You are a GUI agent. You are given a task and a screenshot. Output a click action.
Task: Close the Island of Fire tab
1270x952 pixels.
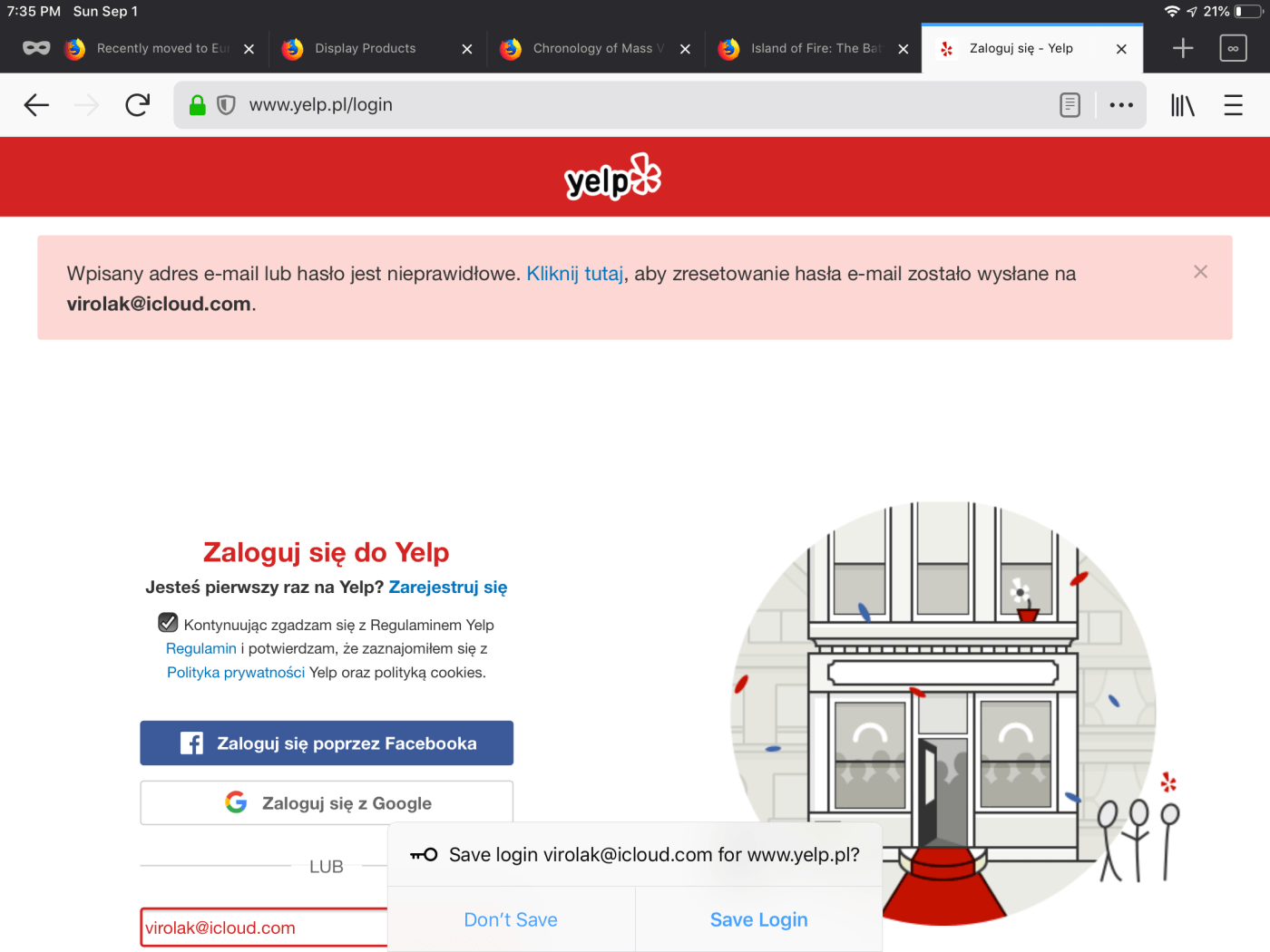point(904,49)
